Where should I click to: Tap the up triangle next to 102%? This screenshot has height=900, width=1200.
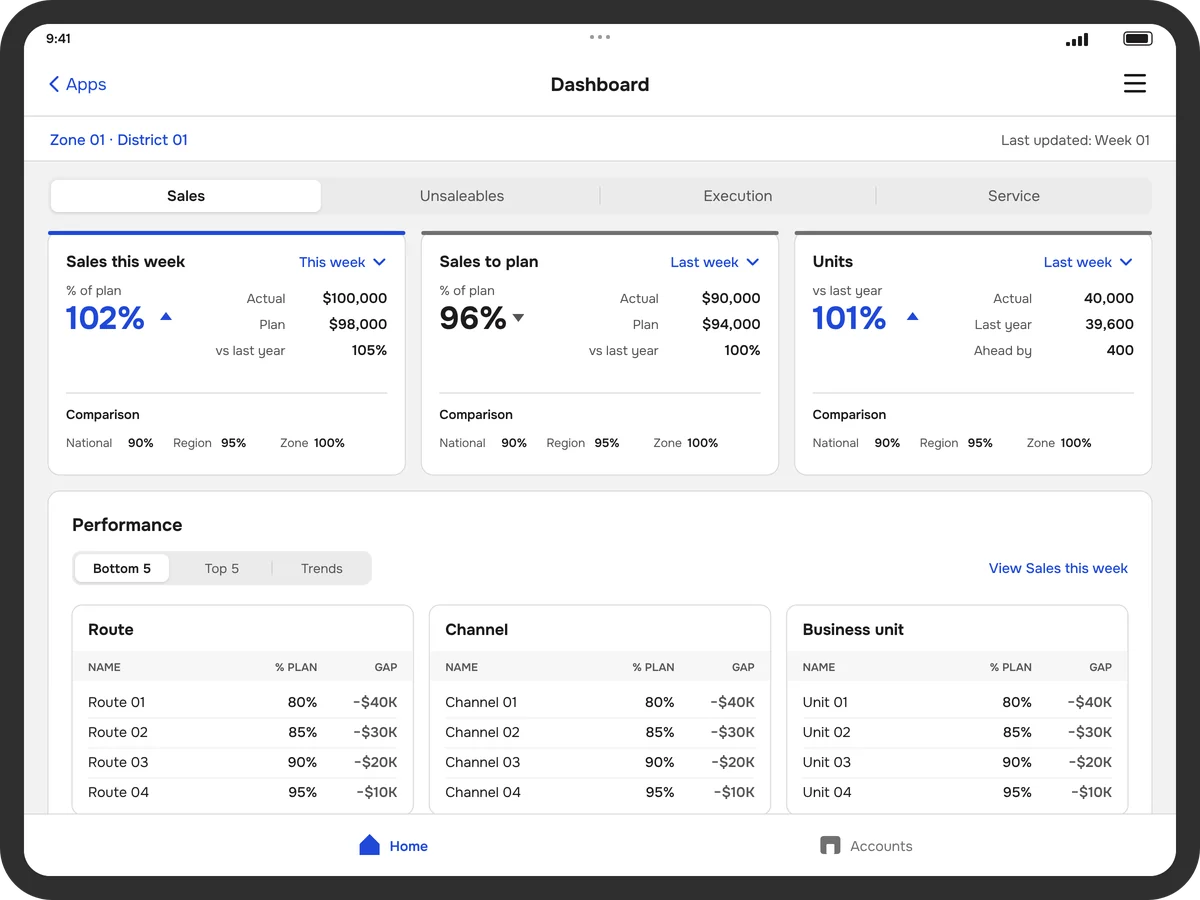(166, 316)
